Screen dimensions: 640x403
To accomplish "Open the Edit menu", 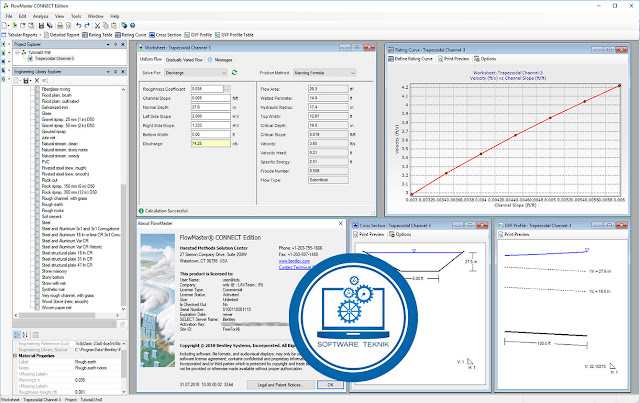I will [22, 16].
